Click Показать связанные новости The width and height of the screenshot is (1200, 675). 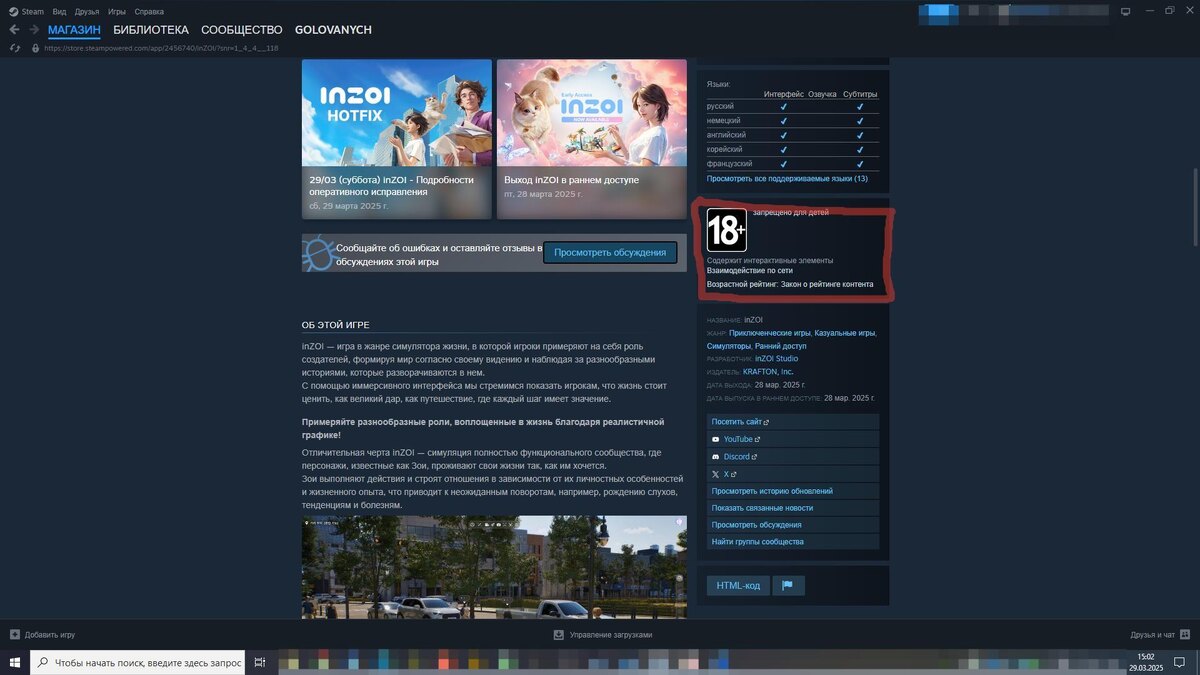pos(793,508)
